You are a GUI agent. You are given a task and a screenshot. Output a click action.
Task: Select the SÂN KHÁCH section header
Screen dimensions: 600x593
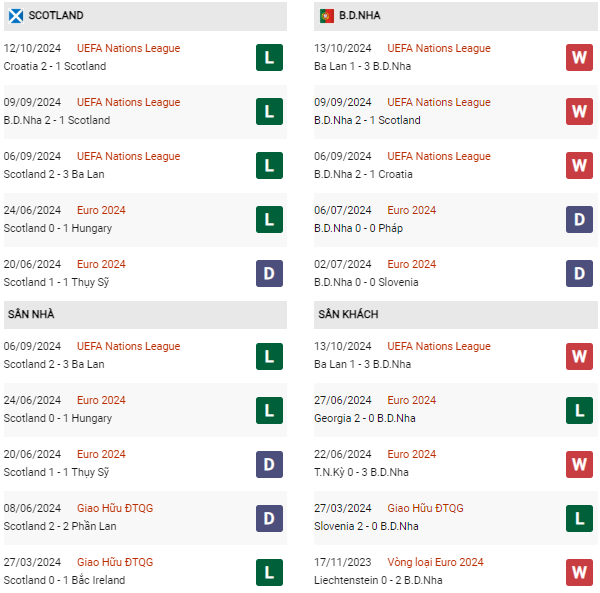pyautogui.click(x=456, y=314)
